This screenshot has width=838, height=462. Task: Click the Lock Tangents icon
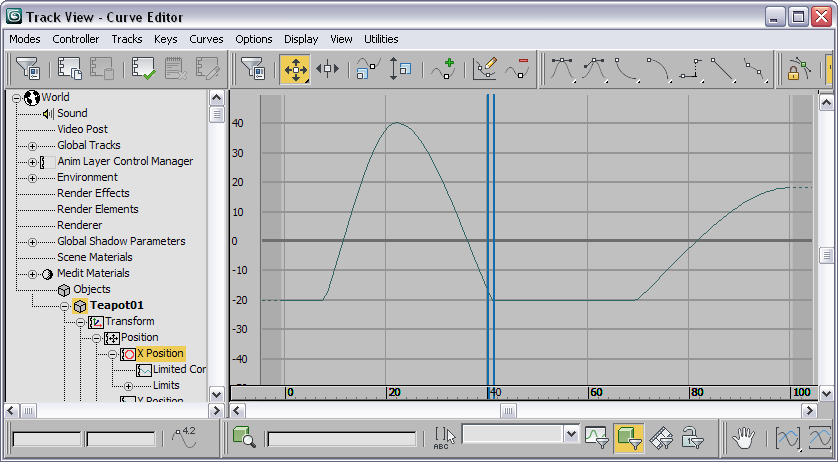click(x=799, y=69)
